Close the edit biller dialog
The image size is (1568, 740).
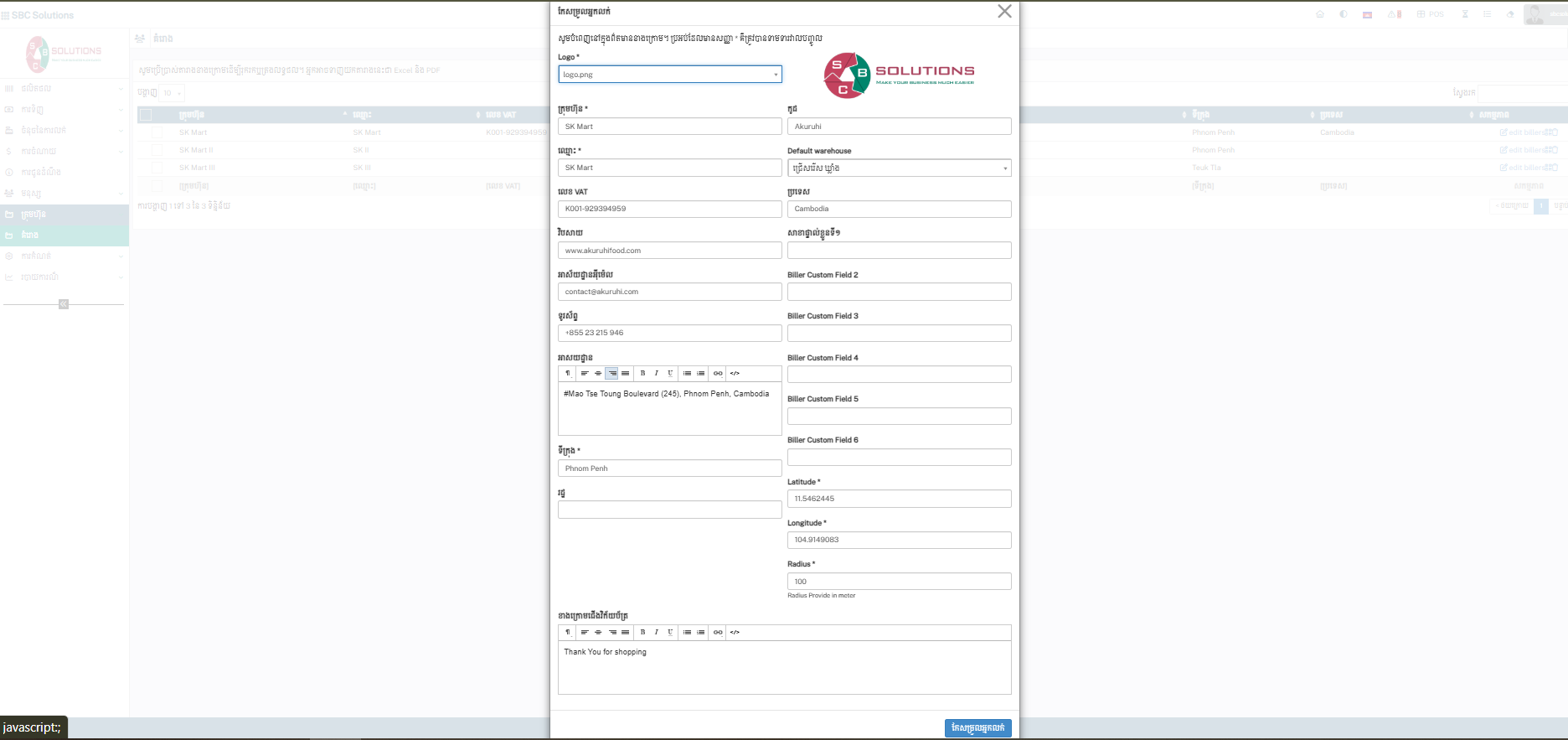[x=1004, y=12]
